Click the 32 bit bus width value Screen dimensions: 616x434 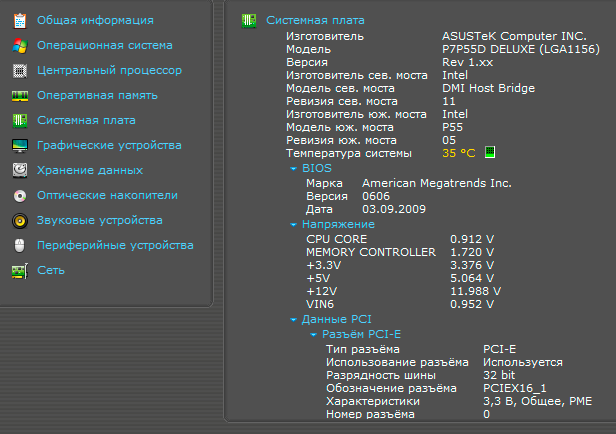tap(499, 375)
